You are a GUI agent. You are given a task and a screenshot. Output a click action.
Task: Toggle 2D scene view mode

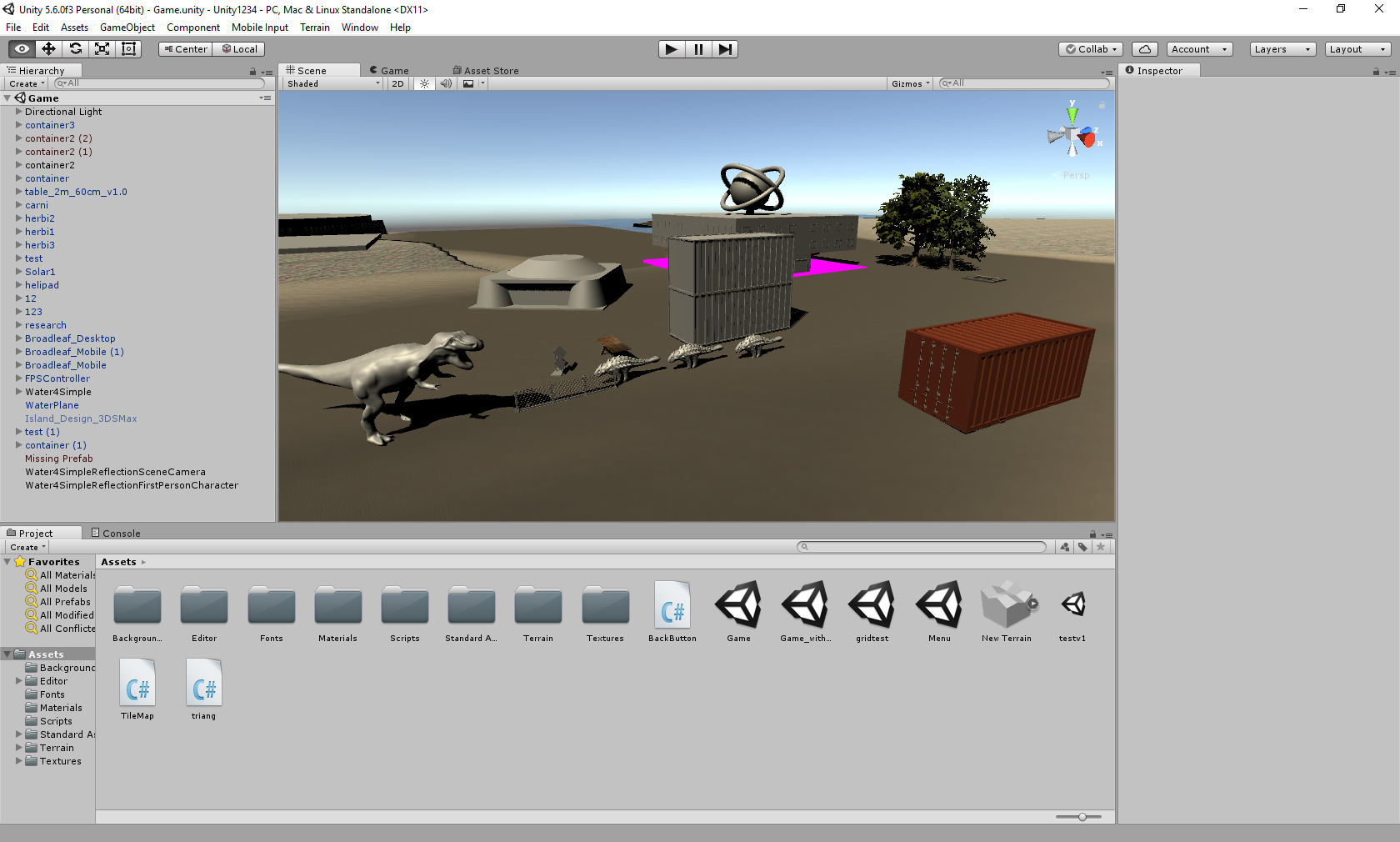pyautogui.click(x=397, y=83)
